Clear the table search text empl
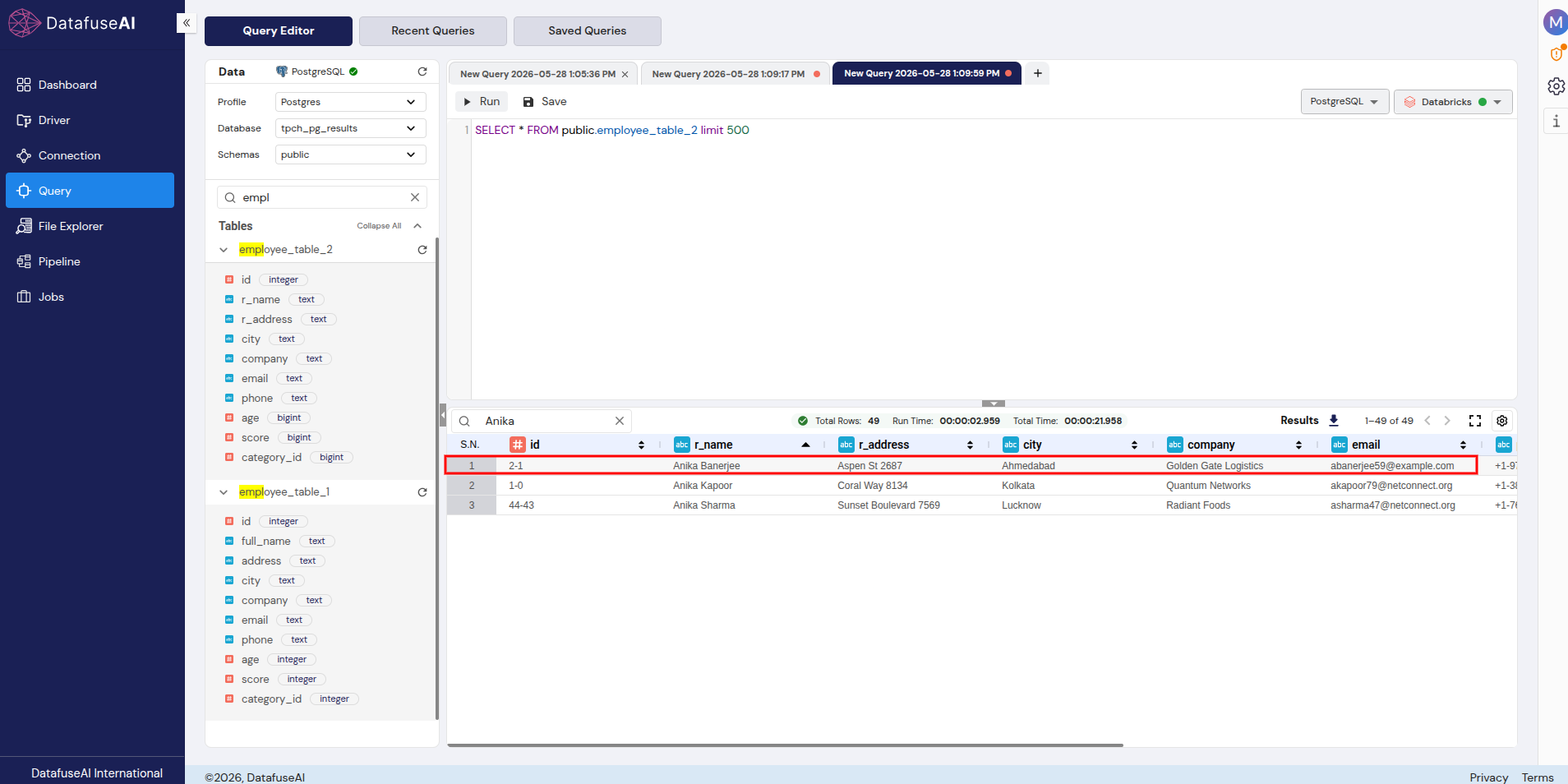This screenshot has width=1568, height=784. pos(415,197)
